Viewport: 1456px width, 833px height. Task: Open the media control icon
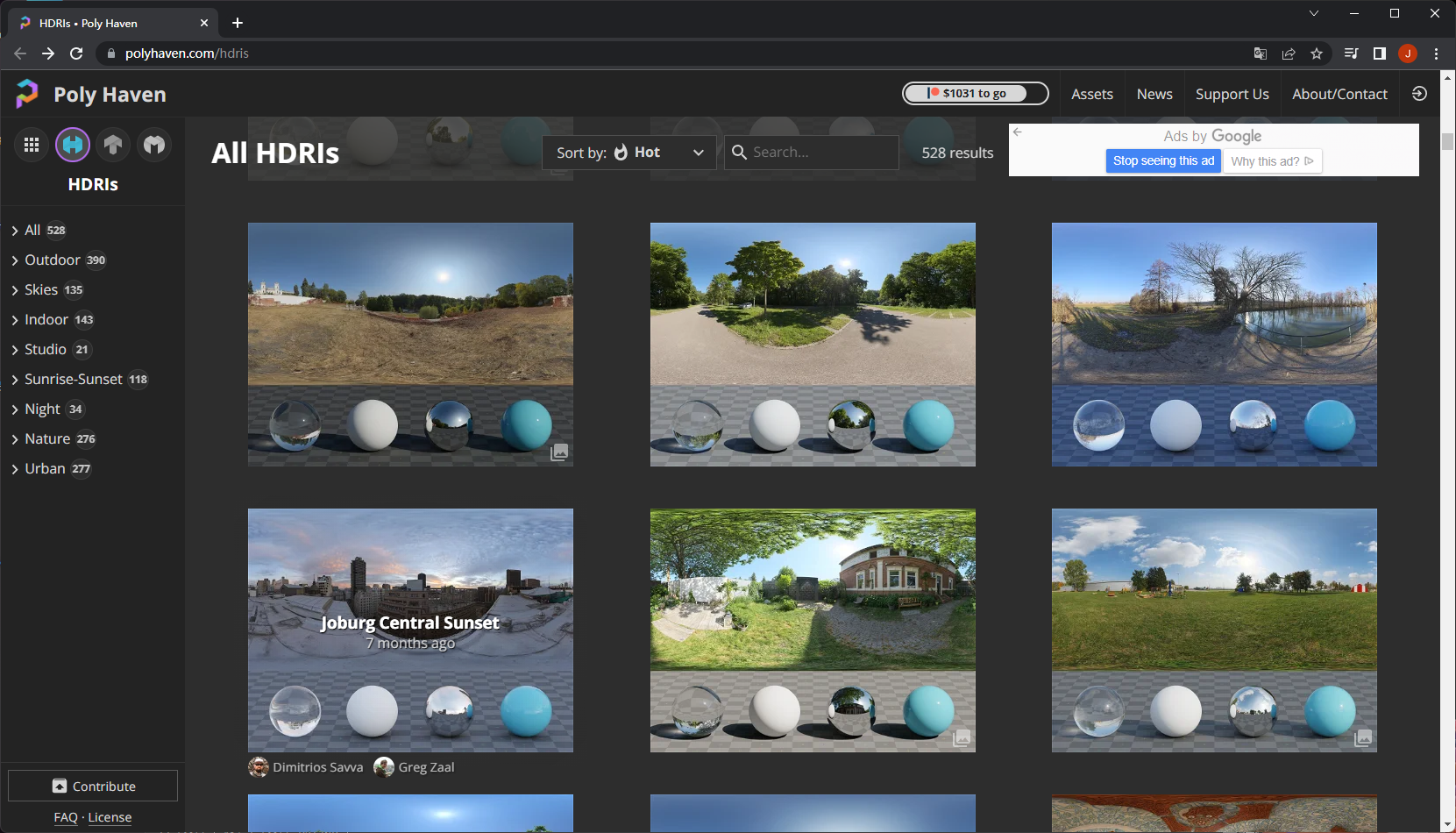click(x=1352, y=53)
